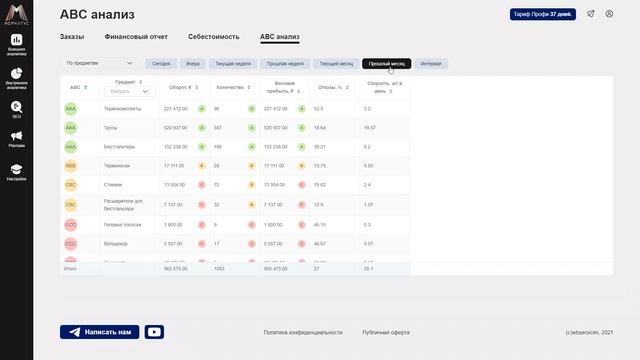Click the ABC анализ page heading

click(x=97, y=14)
